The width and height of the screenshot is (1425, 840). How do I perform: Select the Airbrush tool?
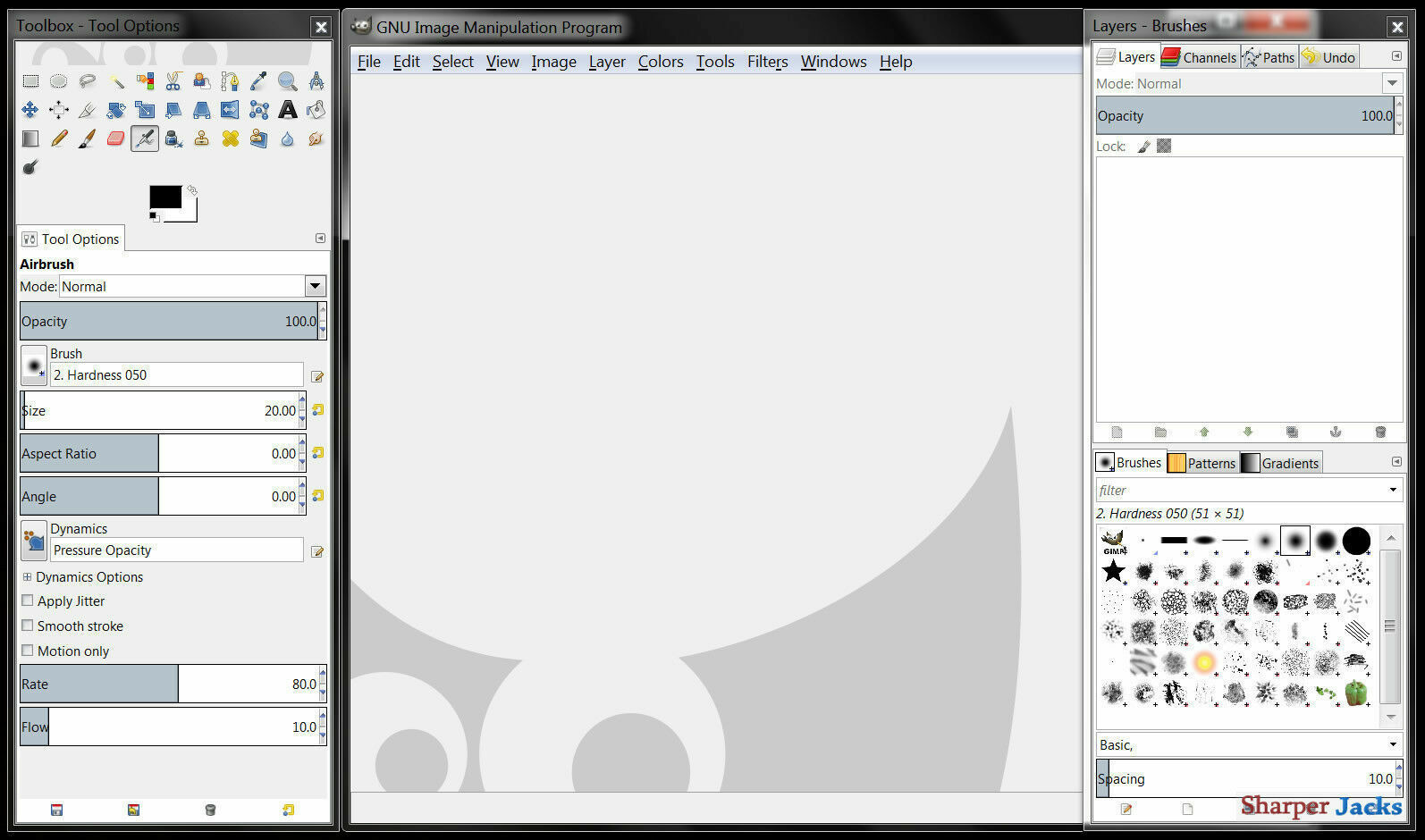coord(145,139)
